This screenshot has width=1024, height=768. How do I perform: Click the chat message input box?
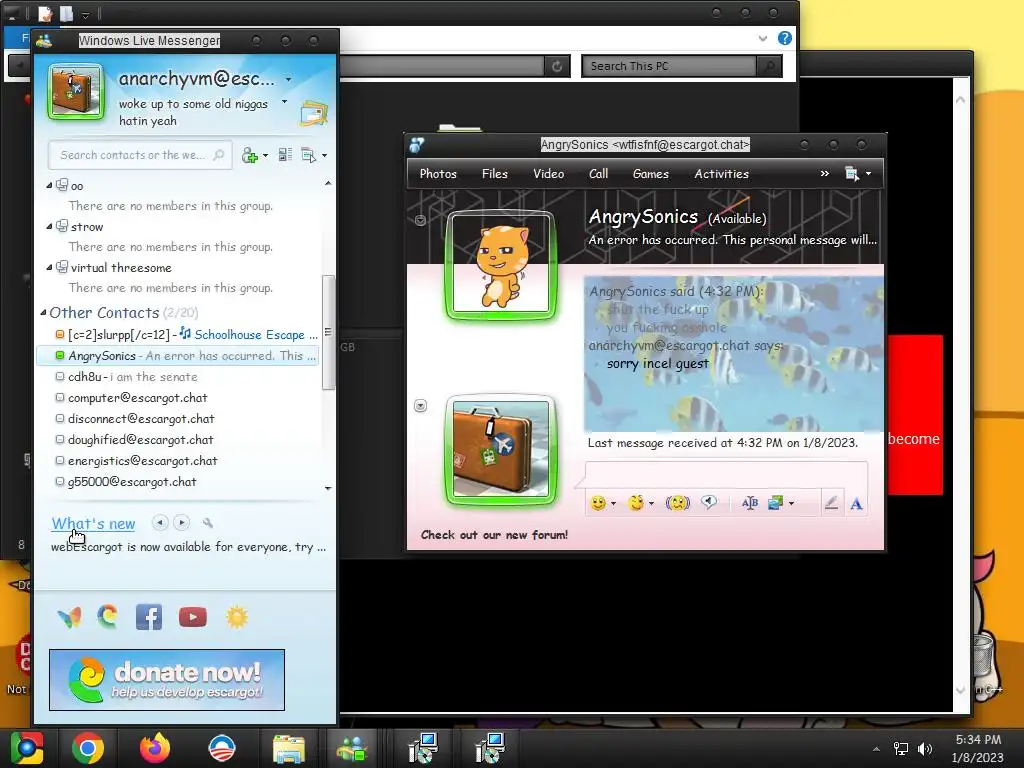726,475
